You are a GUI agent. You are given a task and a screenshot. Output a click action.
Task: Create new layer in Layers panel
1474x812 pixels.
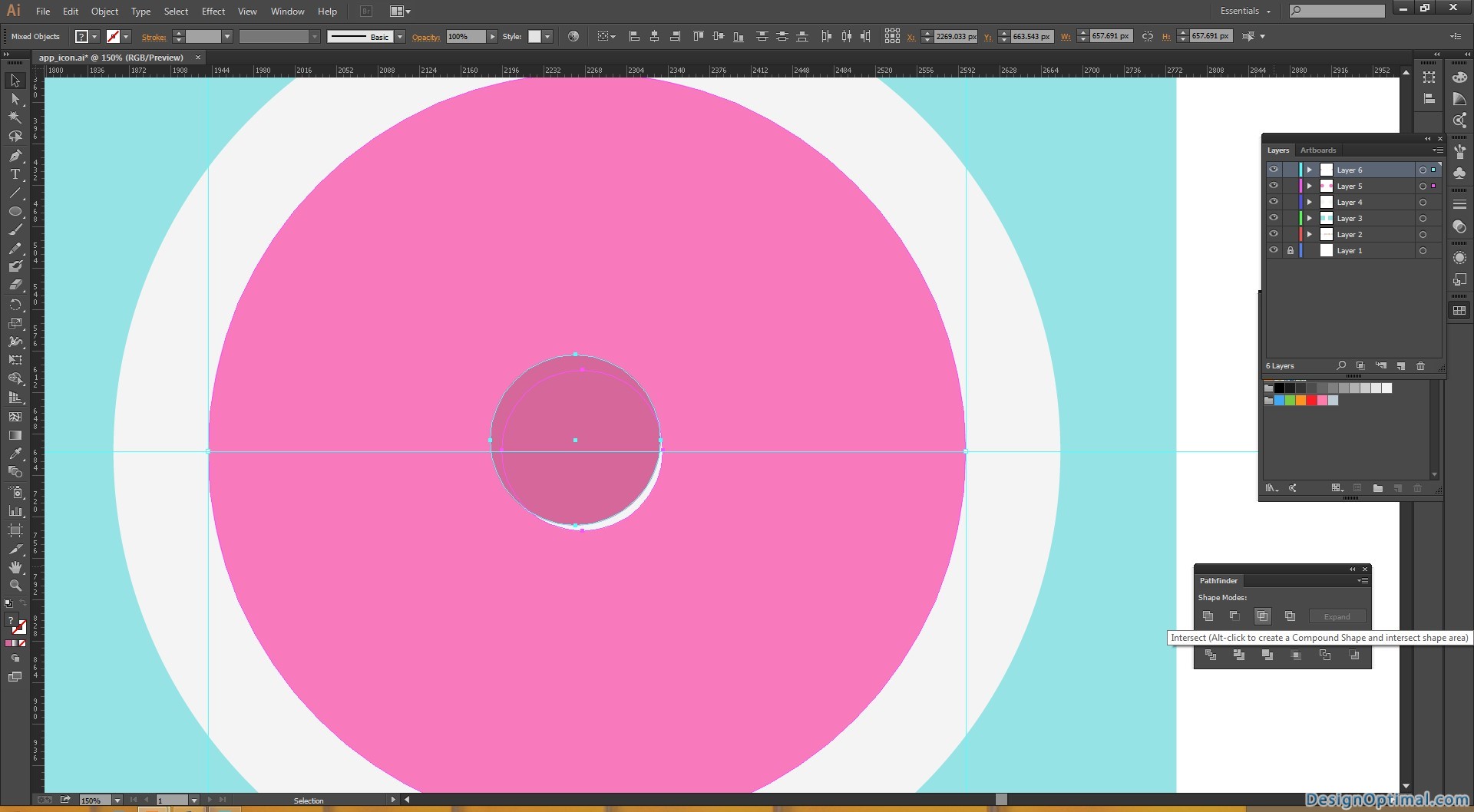pos(1400,366)
